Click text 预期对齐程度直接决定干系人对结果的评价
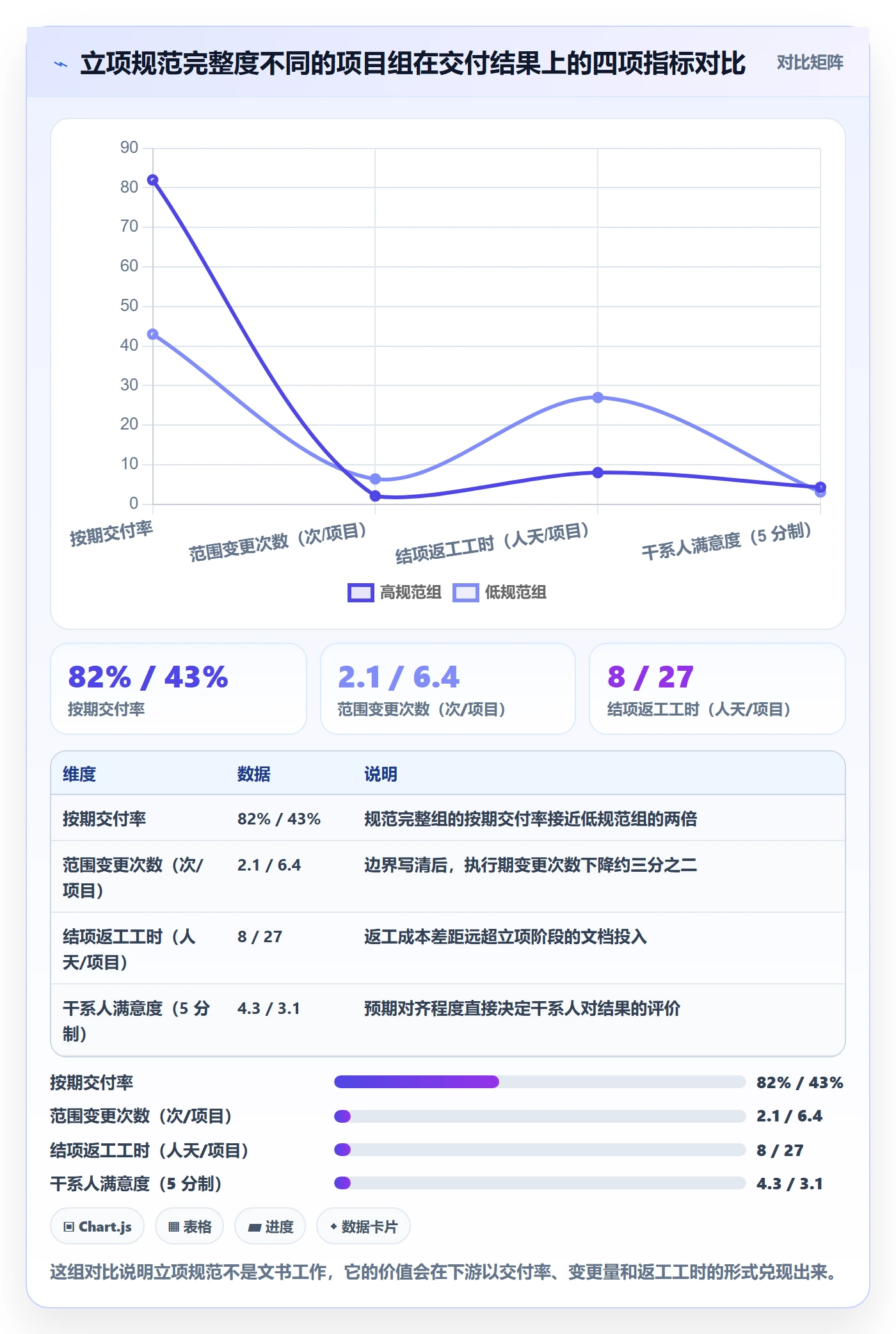Viewport: 896px width, 1334px height. click(x=522, y=1008)
